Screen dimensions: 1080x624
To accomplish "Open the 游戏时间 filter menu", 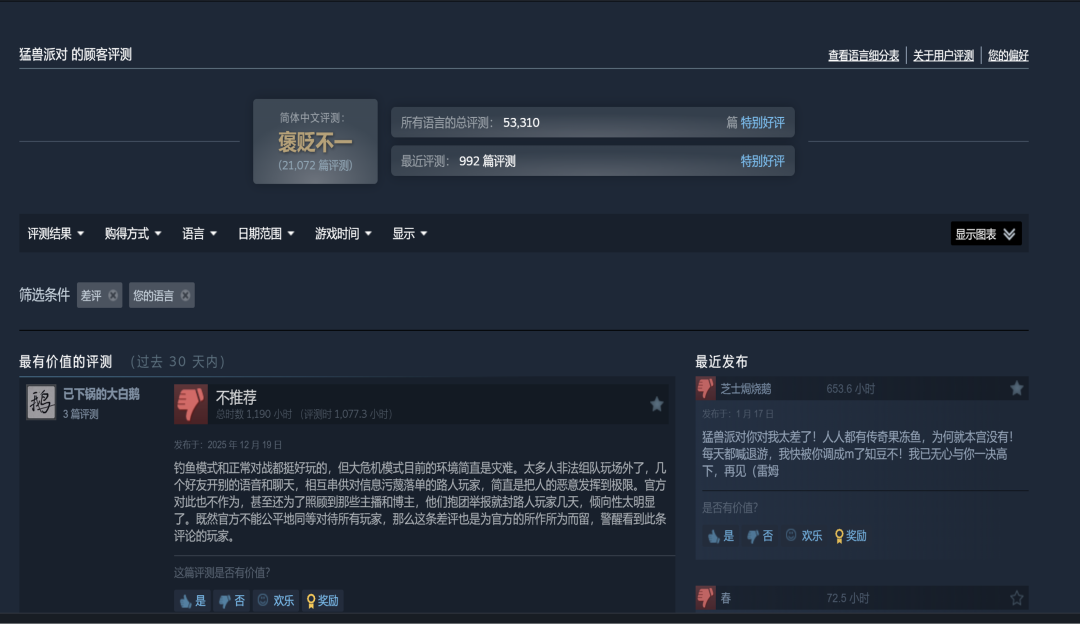I will [x=343, y=233].
